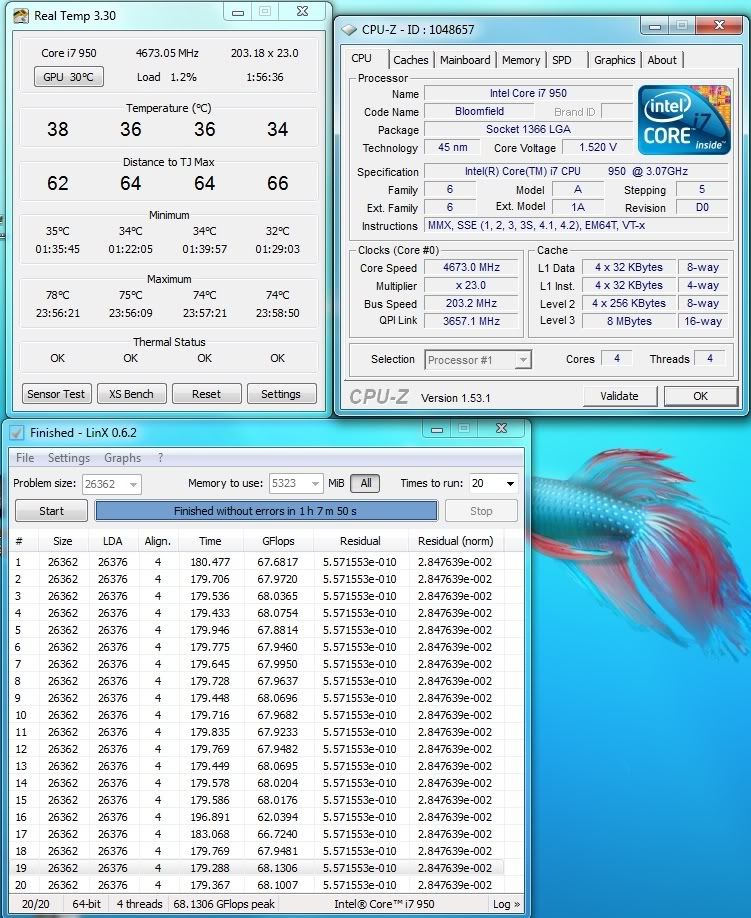Click the XS Bench button

tap(131, 394)
